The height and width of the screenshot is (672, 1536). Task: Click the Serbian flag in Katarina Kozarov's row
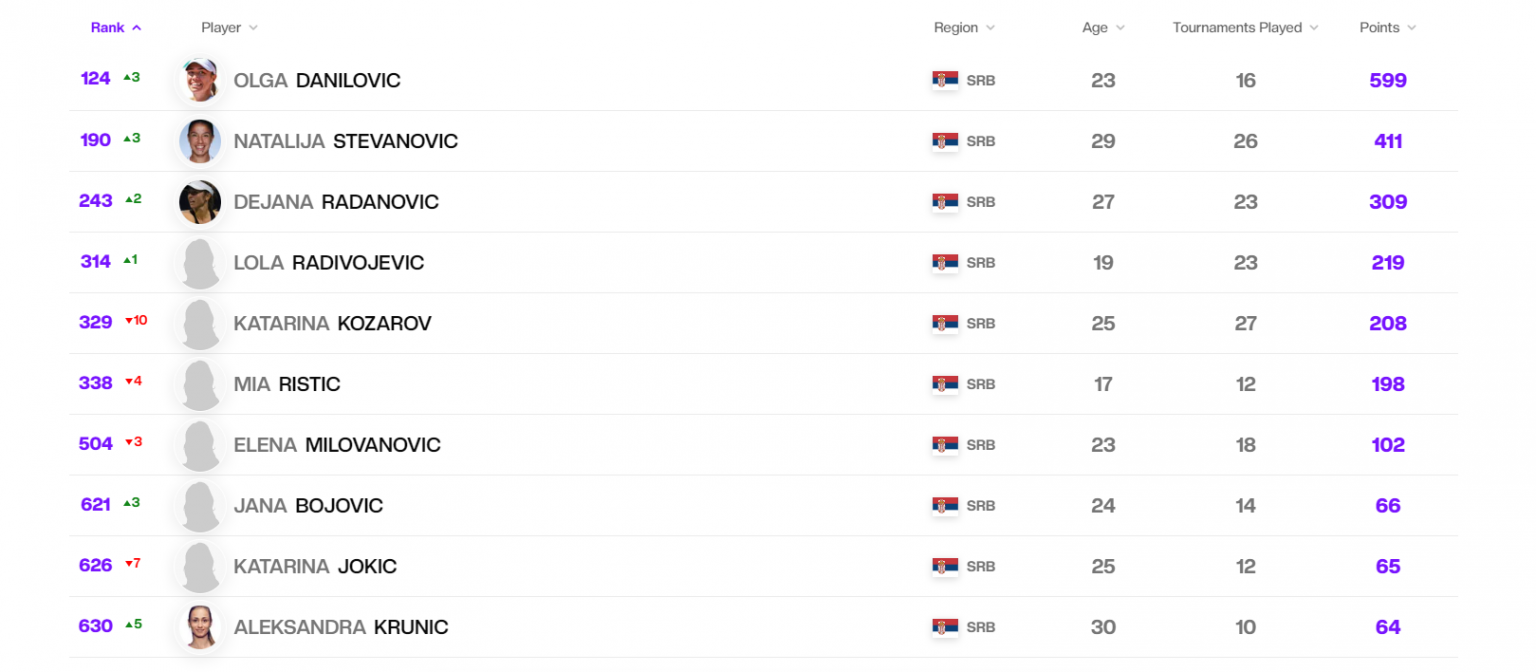945,324
